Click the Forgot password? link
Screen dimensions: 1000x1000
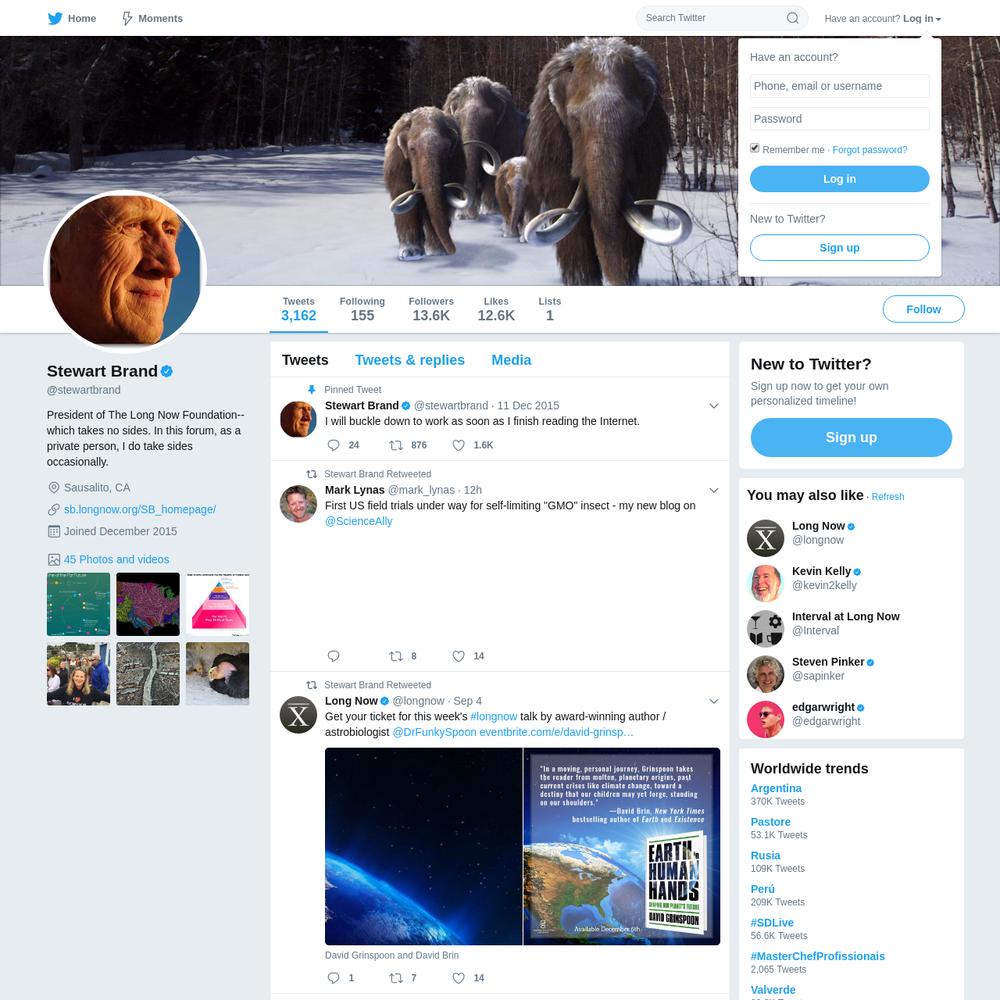[869, 150]
